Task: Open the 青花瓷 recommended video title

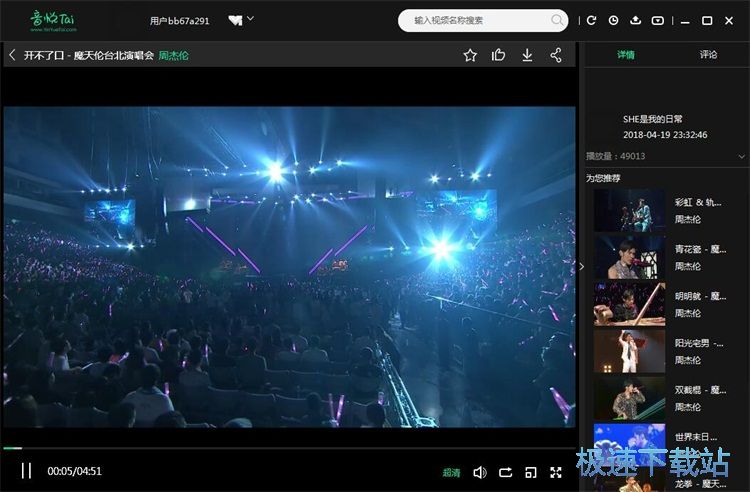Action: click(700, 249)
